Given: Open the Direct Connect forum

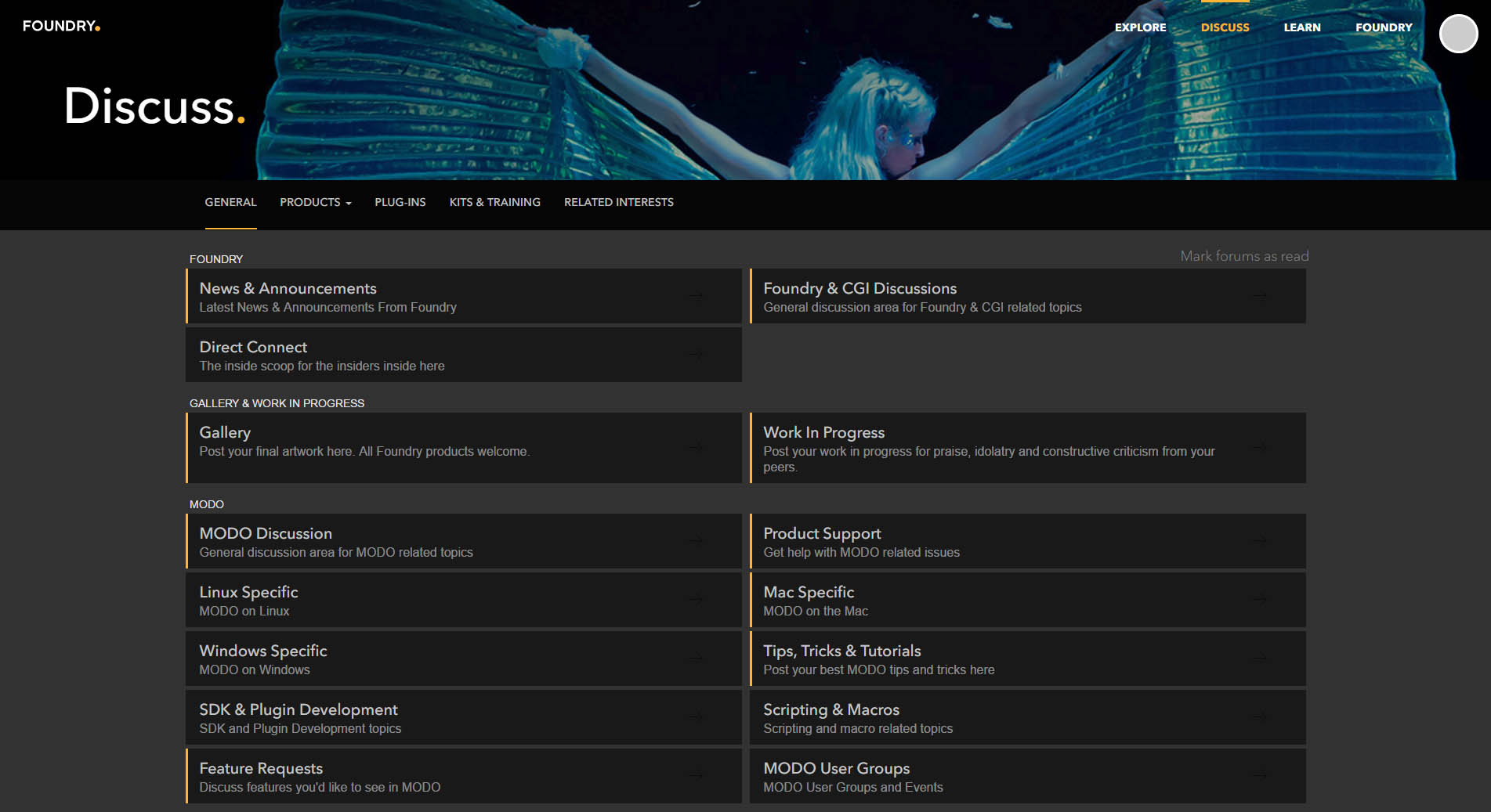Looking at the screenshot, I should point(253,347).
